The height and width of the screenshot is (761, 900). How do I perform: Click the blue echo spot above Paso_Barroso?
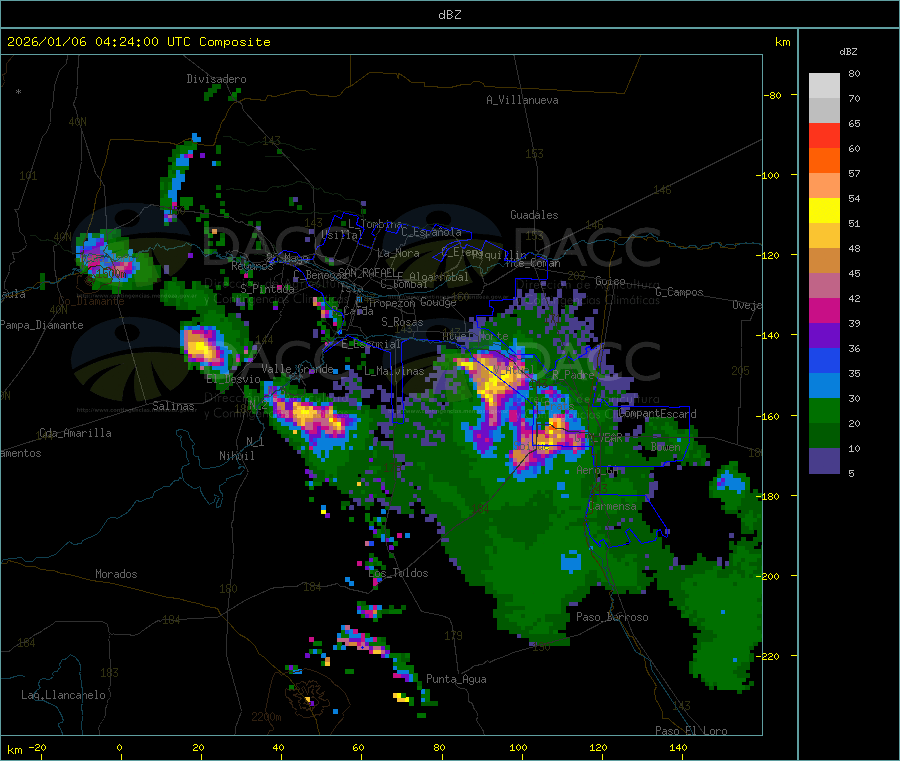571,561
